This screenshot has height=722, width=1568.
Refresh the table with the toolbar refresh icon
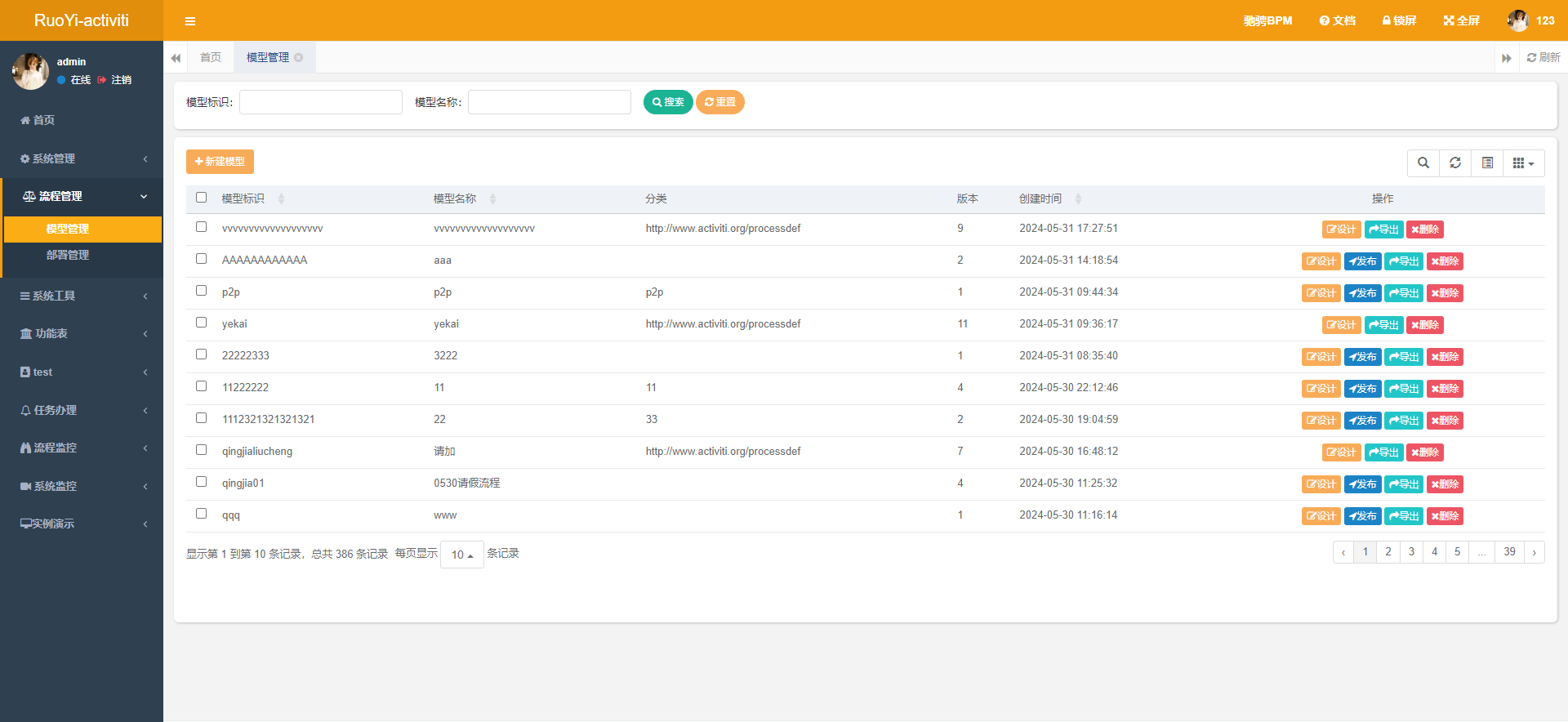[1455, 163]
